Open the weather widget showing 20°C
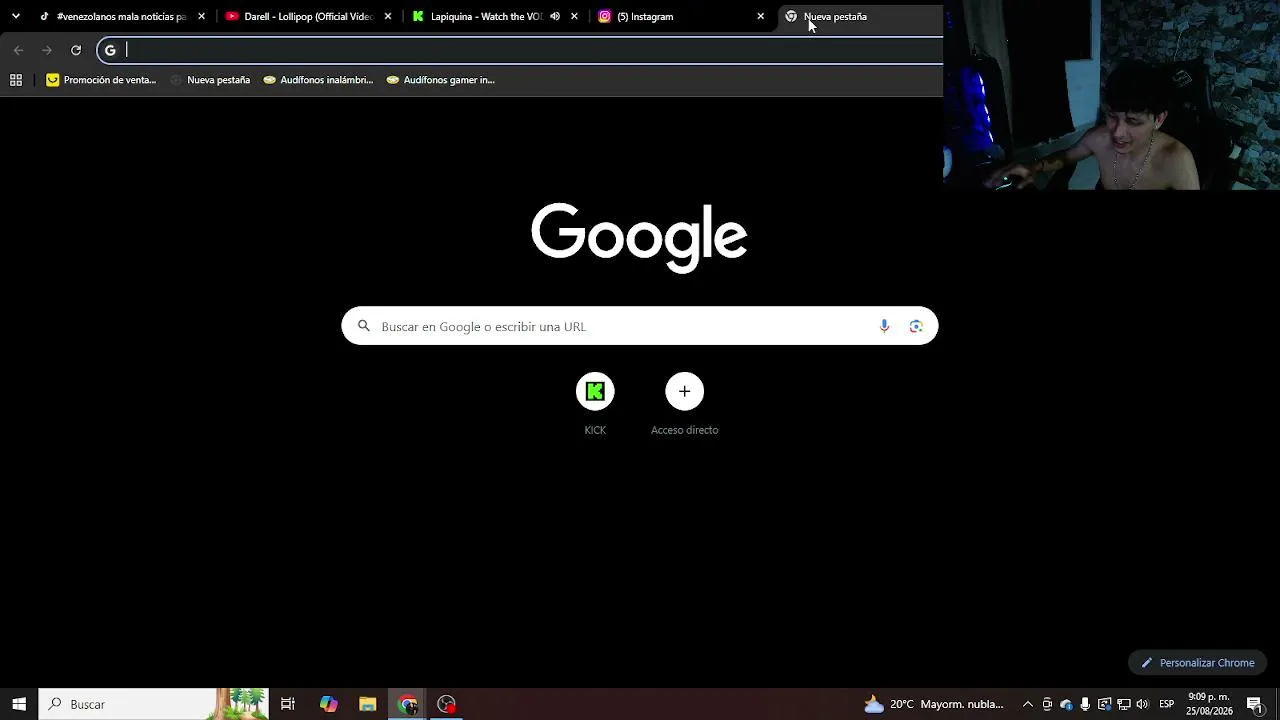 [x=934, y=704]
